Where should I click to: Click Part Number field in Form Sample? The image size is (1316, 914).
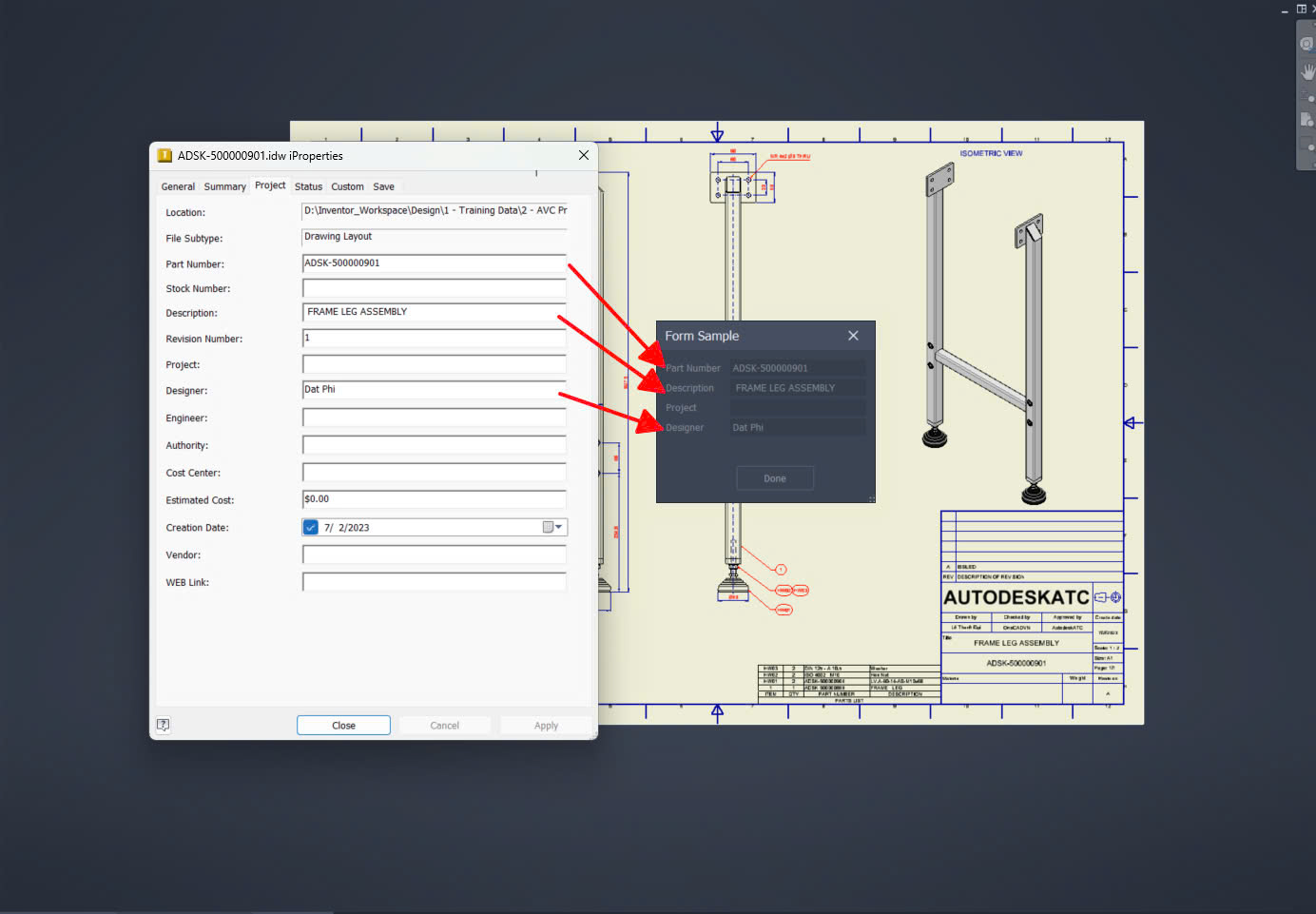coord(798,368)
